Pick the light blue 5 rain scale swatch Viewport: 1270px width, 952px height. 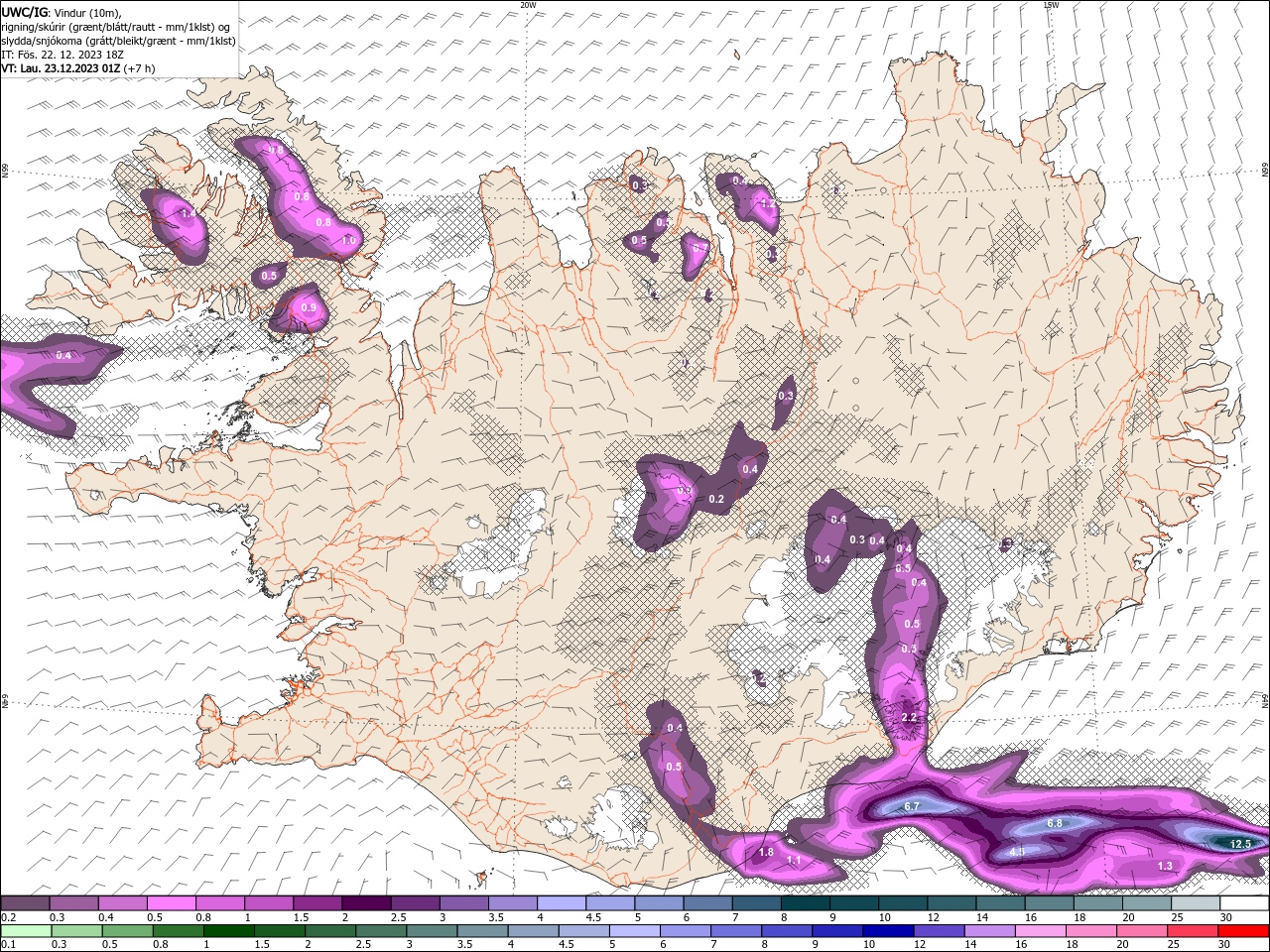pos(635,931)
